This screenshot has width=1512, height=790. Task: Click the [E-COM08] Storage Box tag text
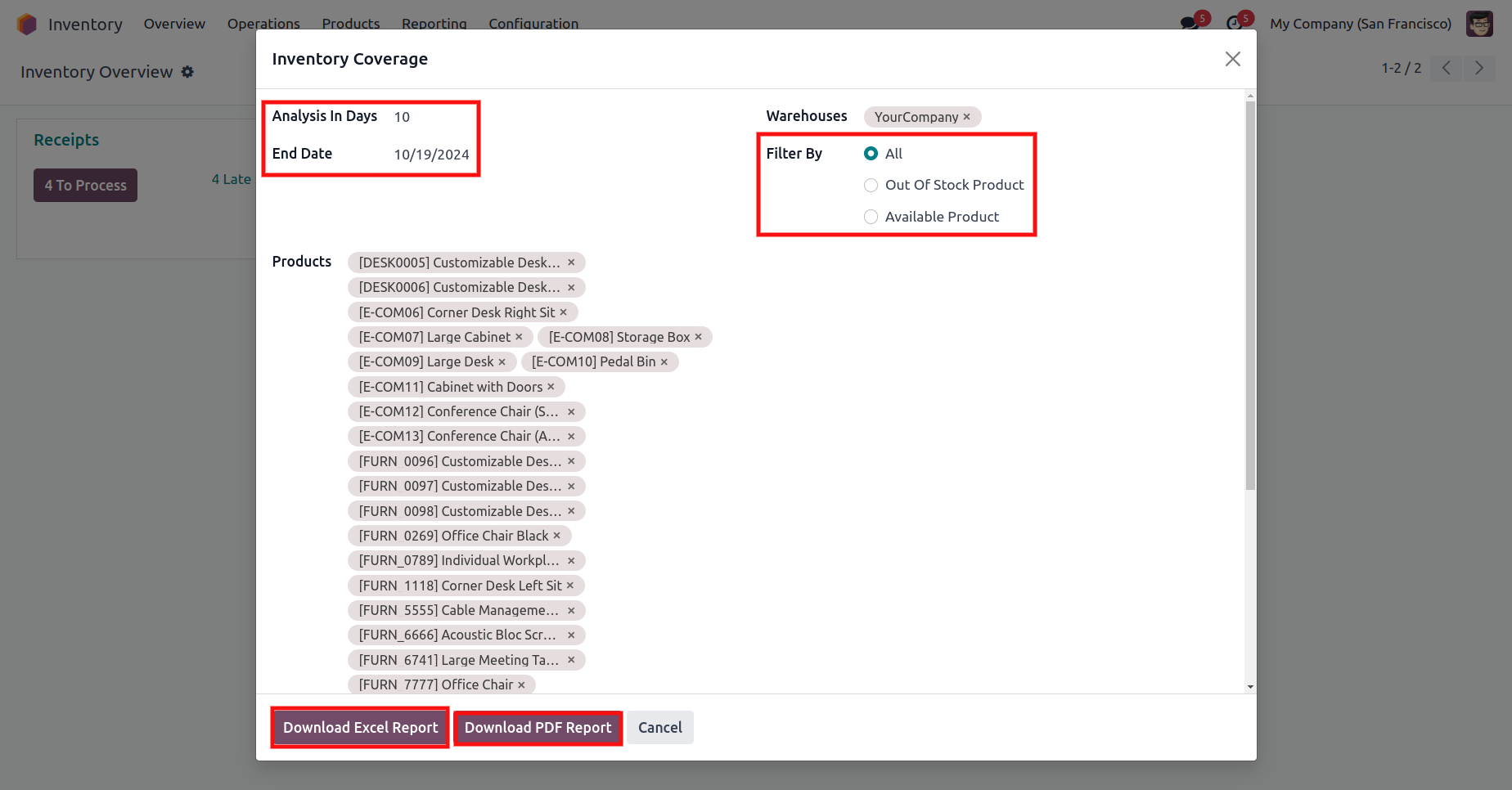tap(619, 337)
